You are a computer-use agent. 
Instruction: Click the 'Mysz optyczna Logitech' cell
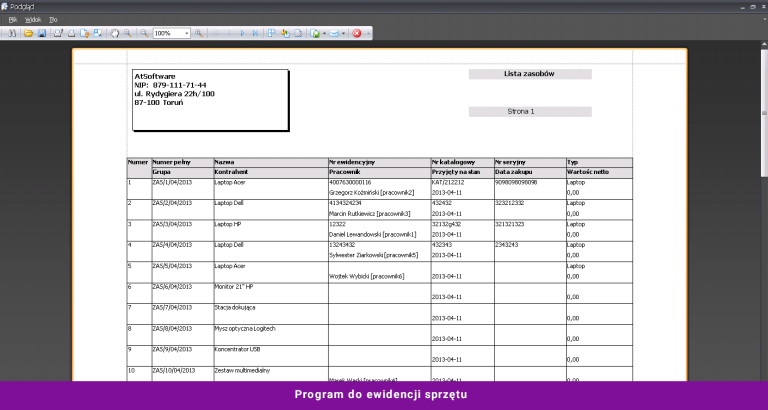[245, 329]
